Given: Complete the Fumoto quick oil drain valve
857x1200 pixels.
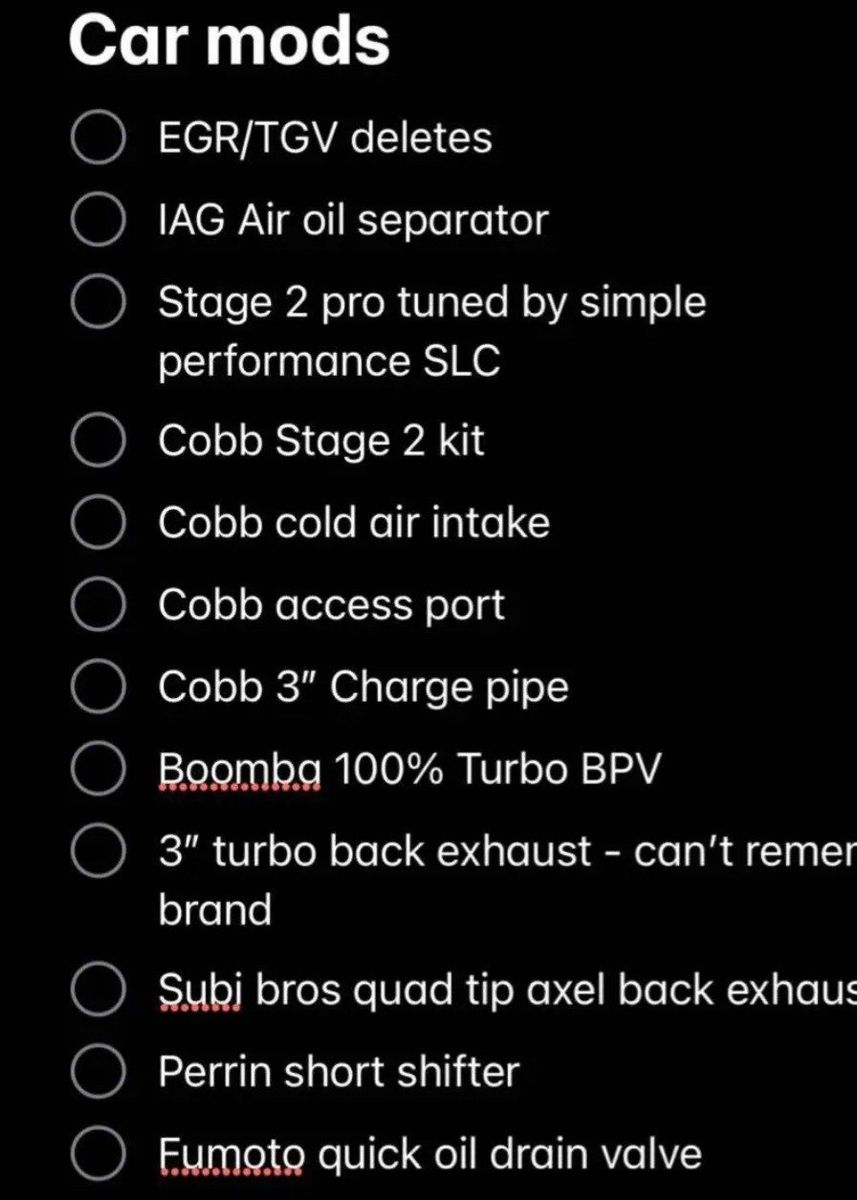Looking at the screenshot, I should click(x=99, y=1155).
